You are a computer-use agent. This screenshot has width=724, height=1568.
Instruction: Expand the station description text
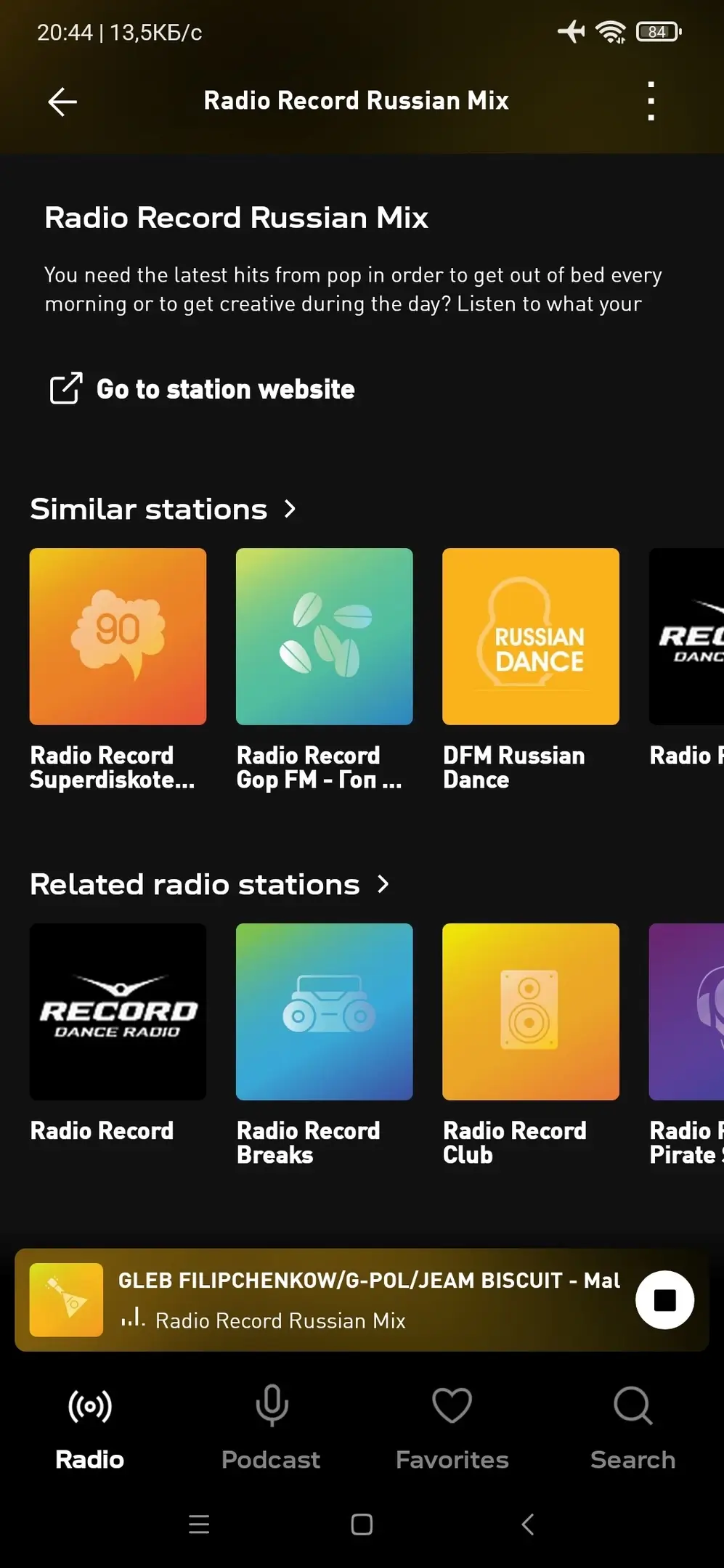[x=354, y=289]
